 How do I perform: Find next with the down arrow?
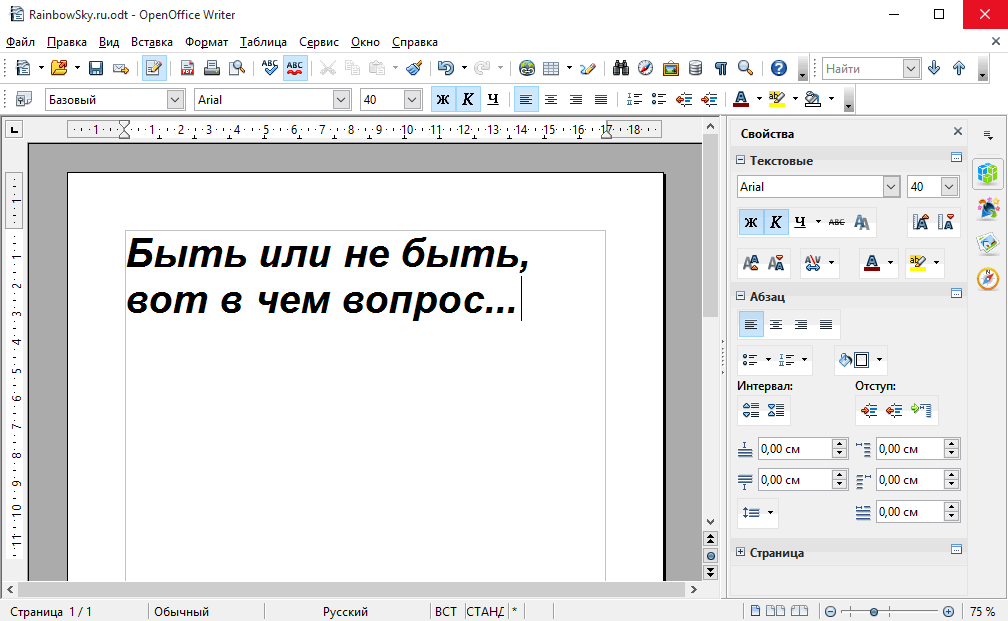pos(934,68)
